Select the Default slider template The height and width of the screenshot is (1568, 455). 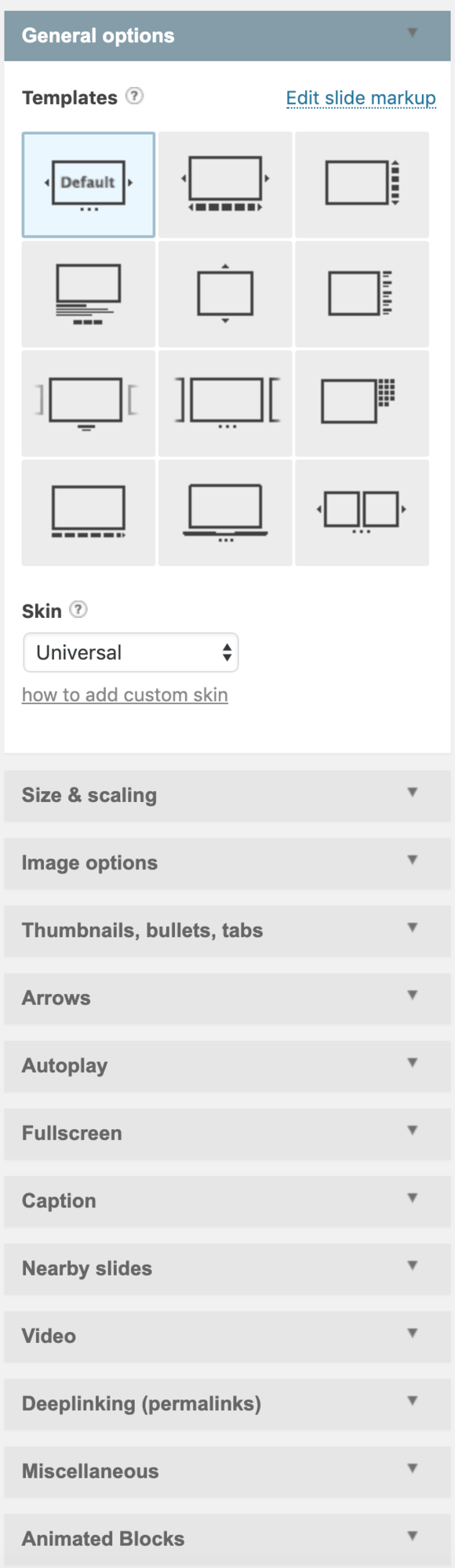[89, 185]
